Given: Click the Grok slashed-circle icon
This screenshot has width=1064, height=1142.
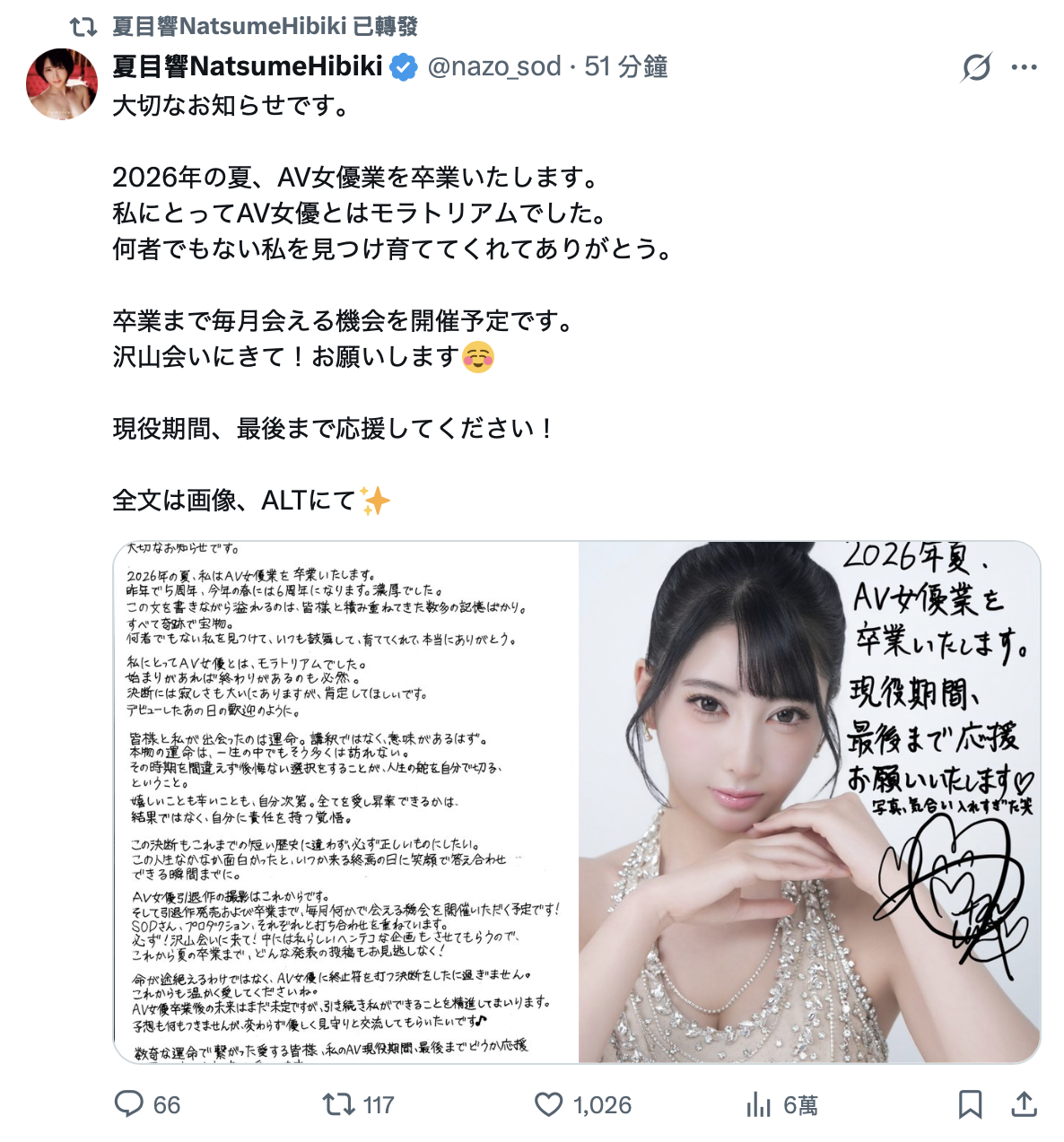Looking at the screenshot, I should tap(976, 67).
